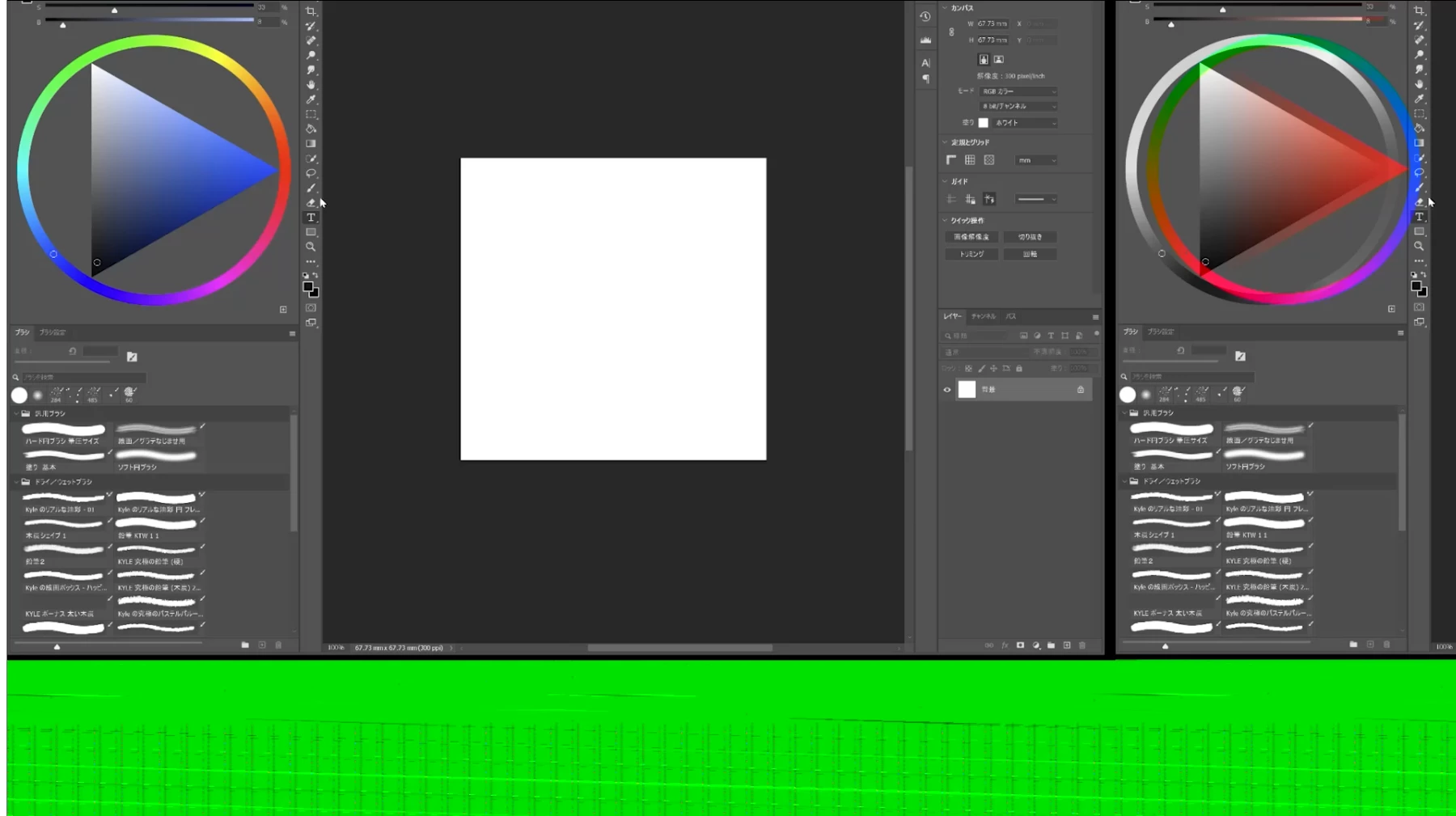Viewport: 1456px width, 816px height.
Task: Select the Zoom tool in left-side toolbar
Action: tap(311, 247)
